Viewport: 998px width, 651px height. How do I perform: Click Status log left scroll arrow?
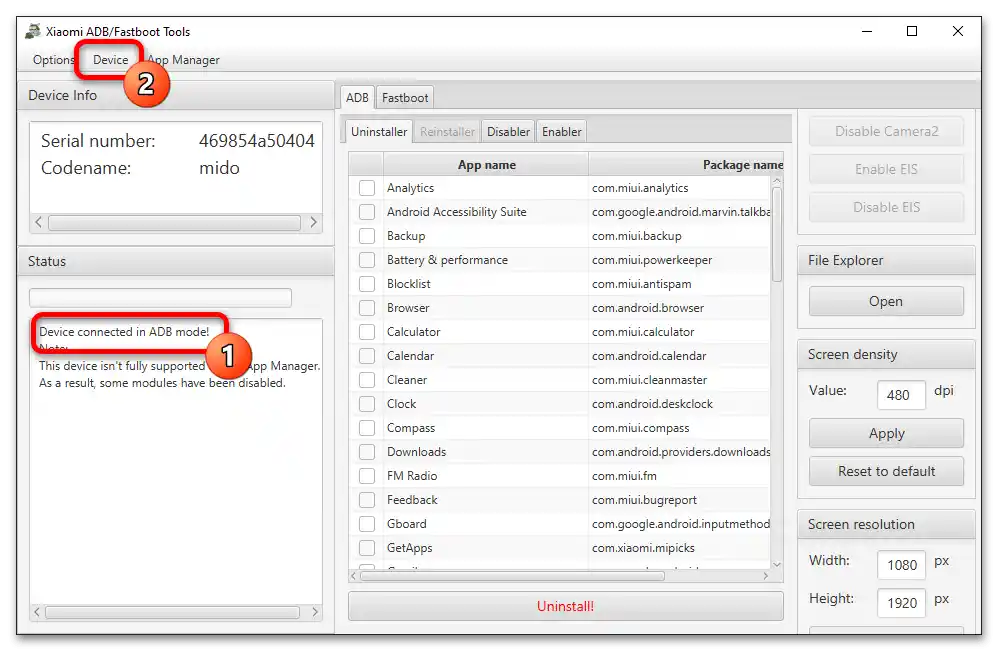click(37, 612)
